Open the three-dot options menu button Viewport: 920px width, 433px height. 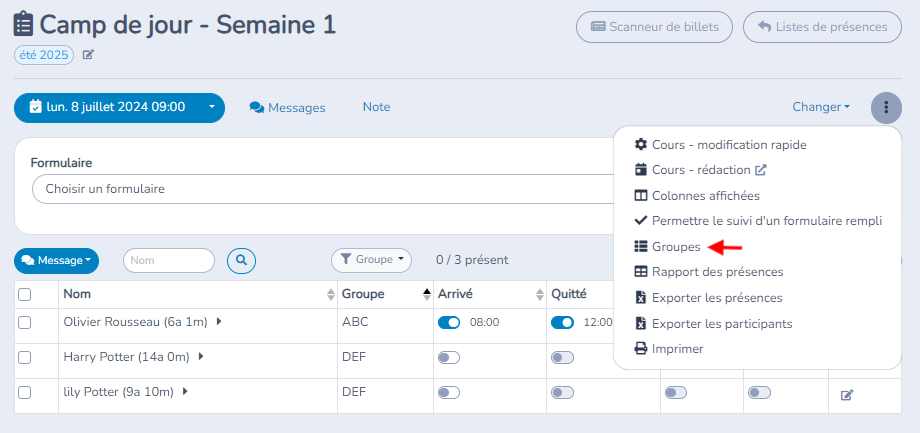[886, 108]
